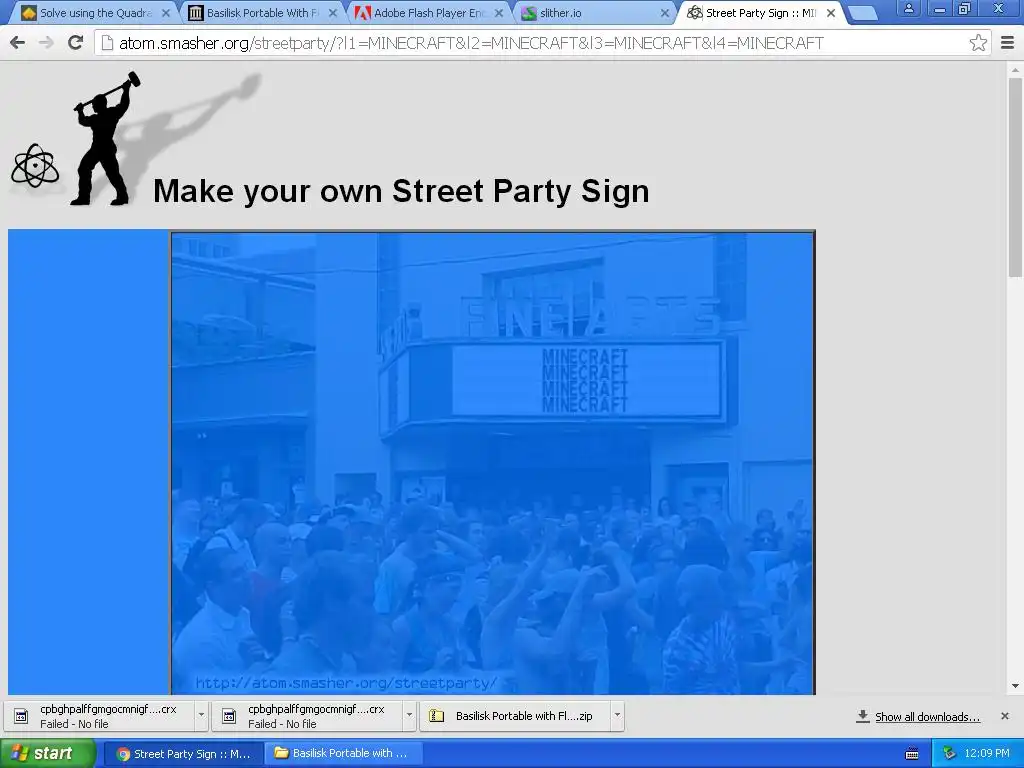Bookmark this page with the star icon

point(978,43)
